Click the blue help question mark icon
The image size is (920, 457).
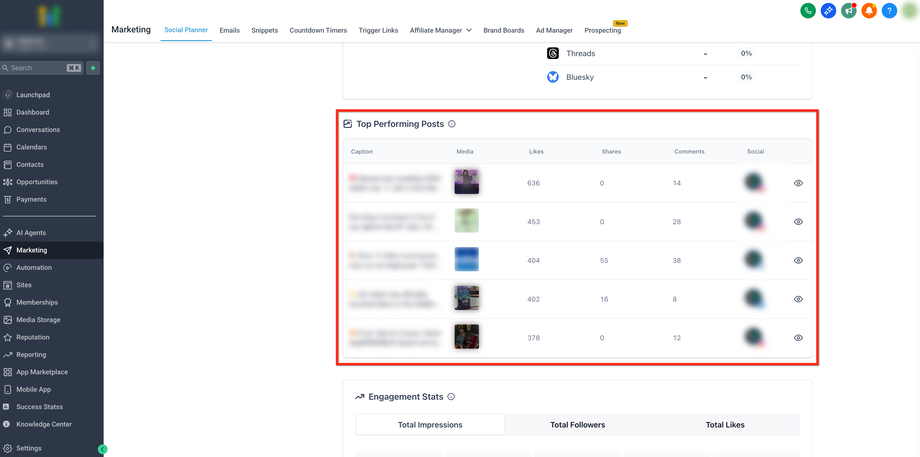889,11
